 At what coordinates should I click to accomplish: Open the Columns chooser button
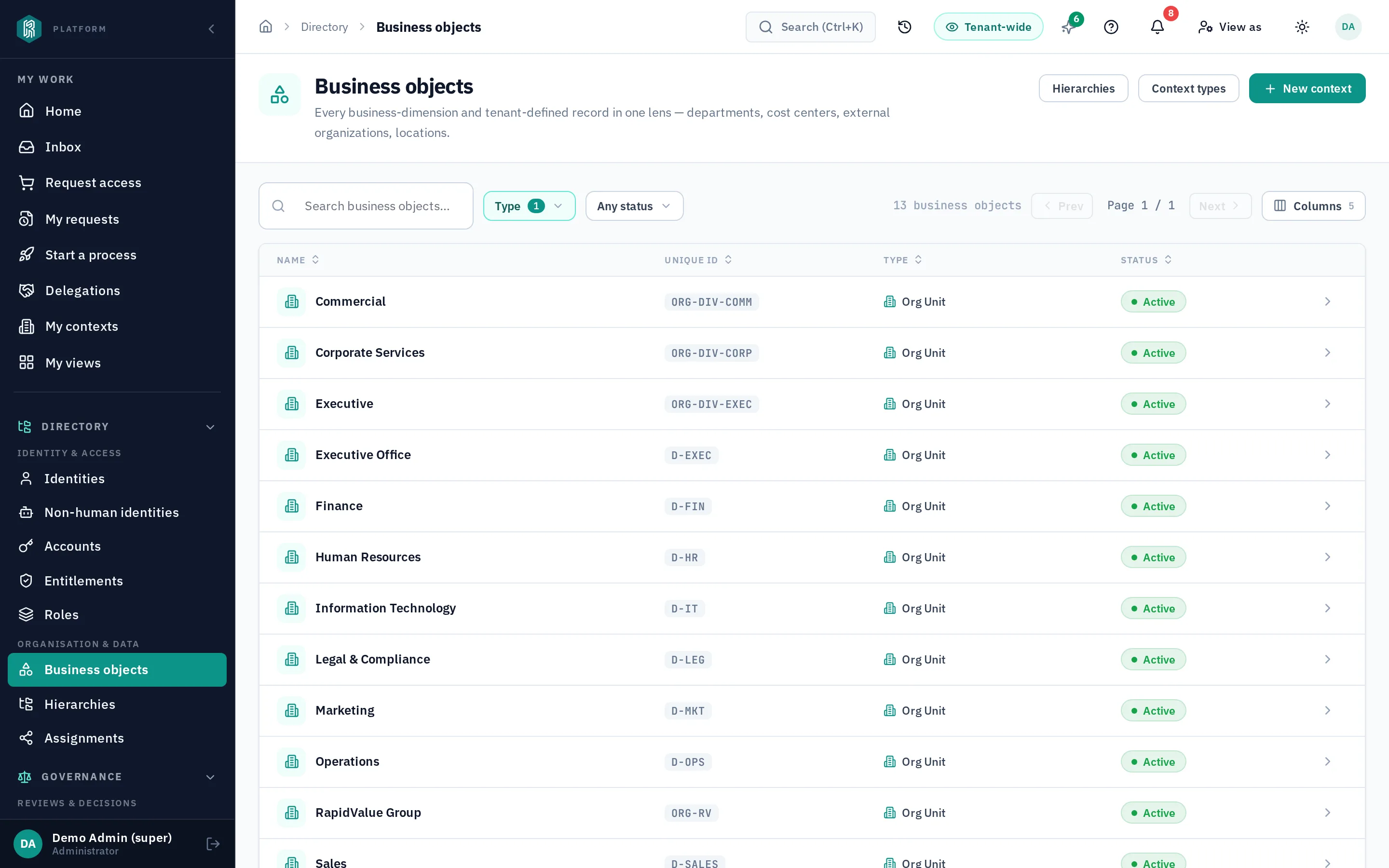point(1313,206)
